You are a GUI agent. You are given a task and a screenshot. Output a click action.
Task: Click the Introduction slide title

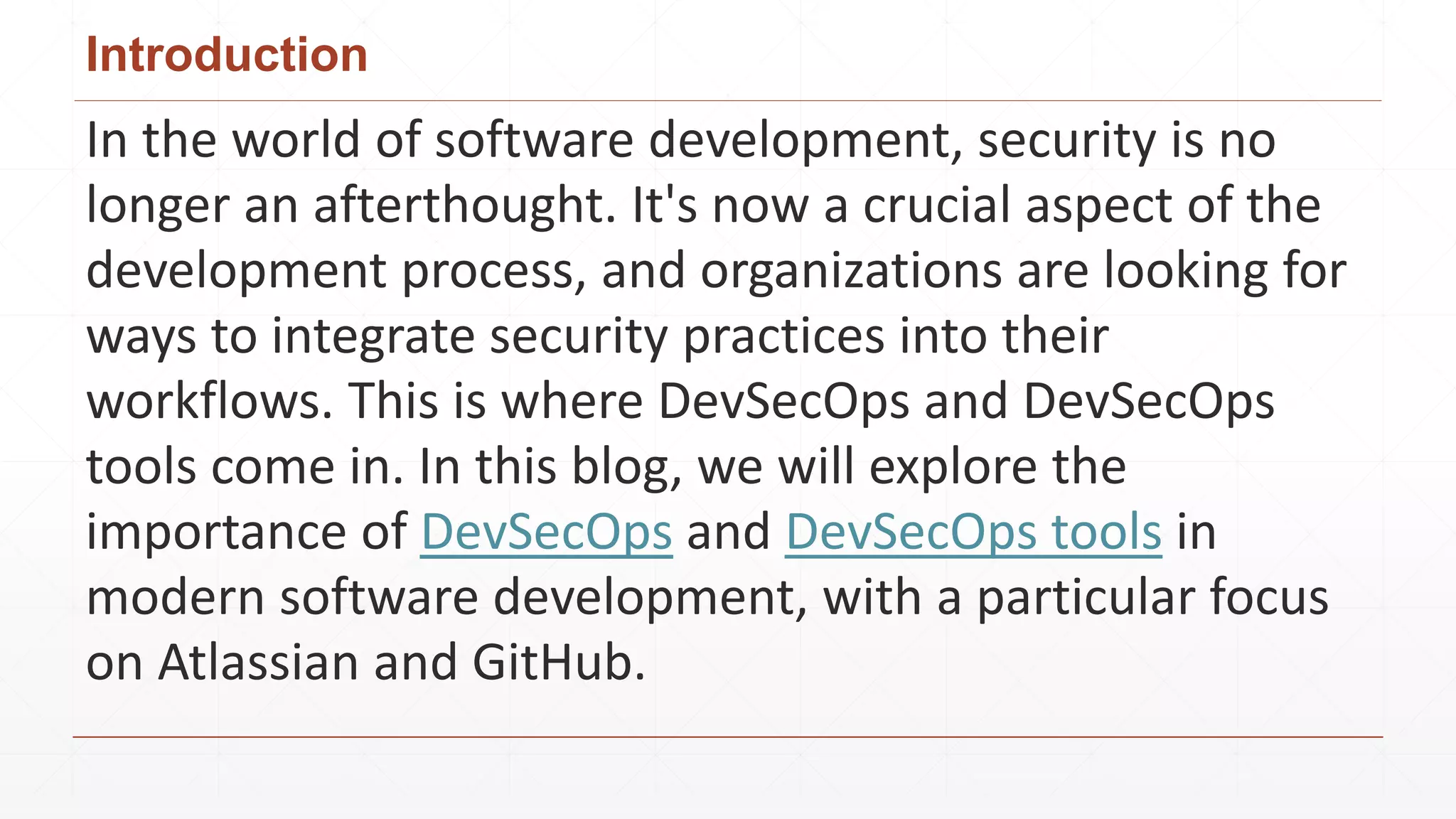click(x=226, y=55)
